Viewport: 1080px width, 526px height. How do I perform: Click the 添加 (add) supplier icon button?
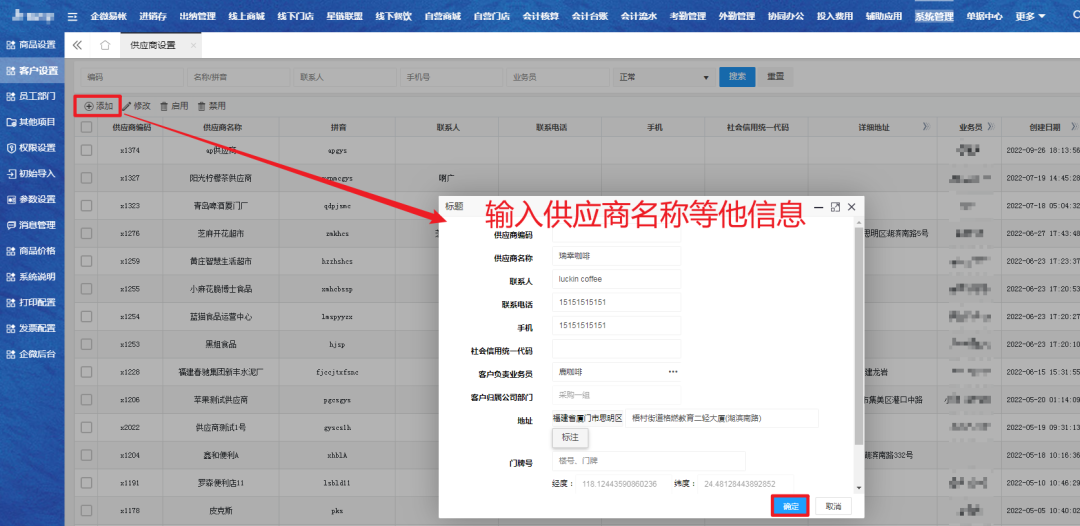click(x=89, y=106)
